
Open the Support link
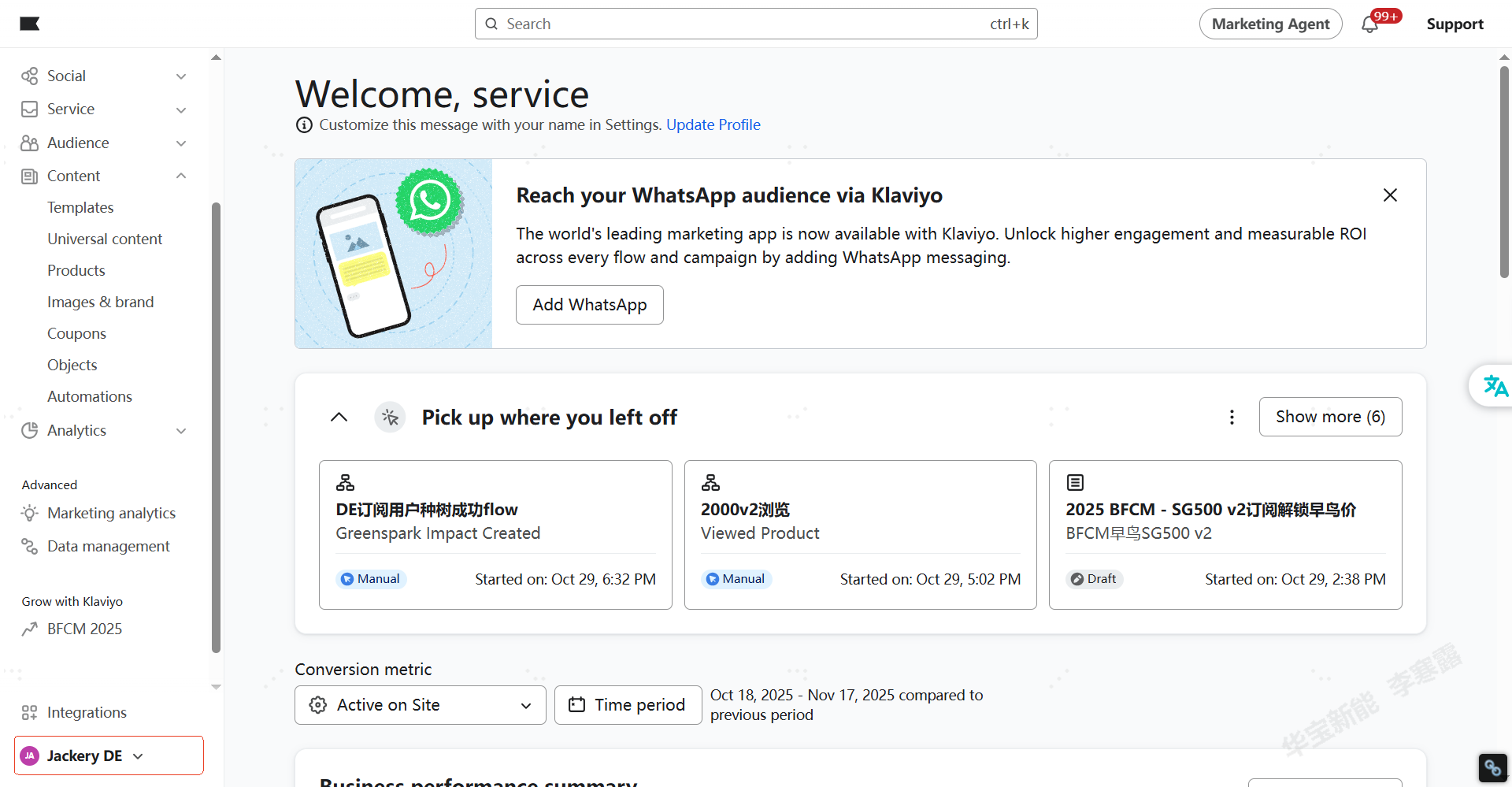[x=1455, y=24]
